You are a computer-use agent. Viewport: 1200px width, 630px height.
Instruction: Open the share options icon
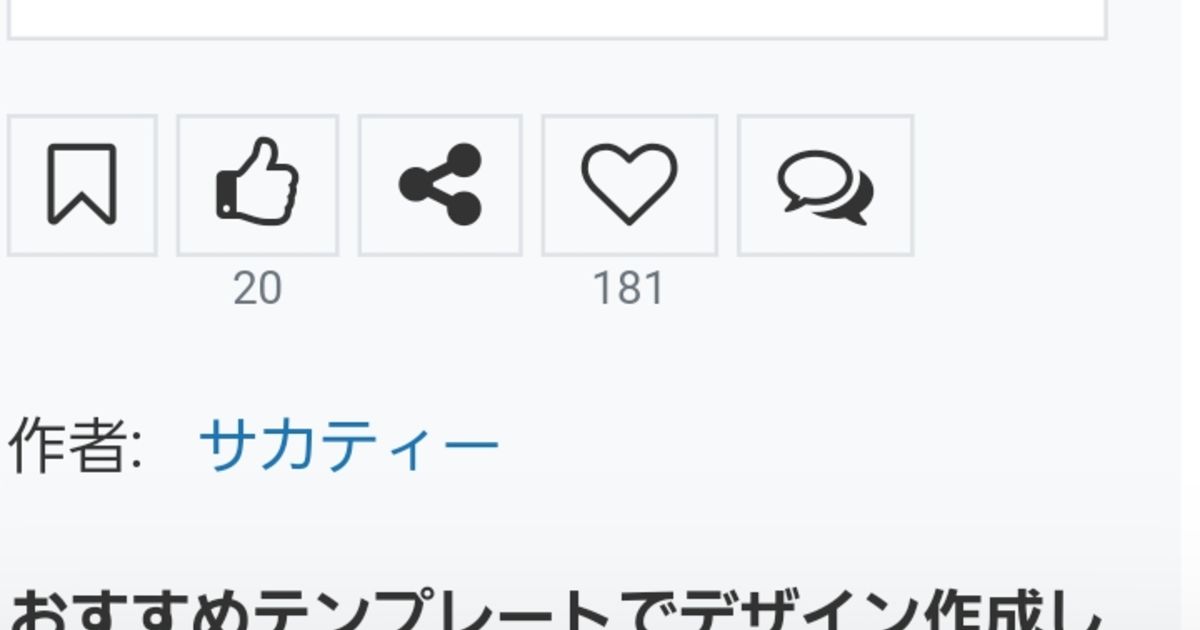coord(440,185)
